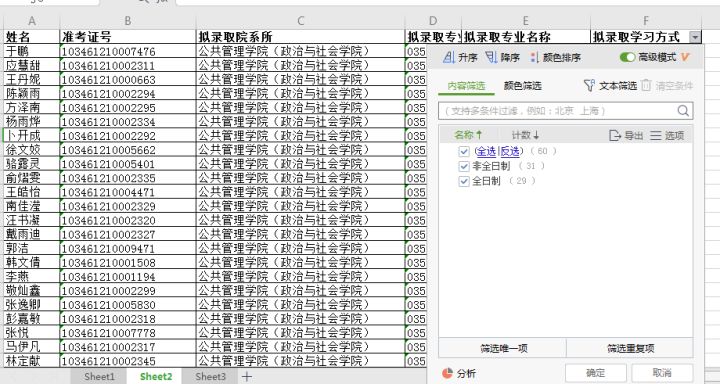This screenshot has height=384, width=720.
Task: Select header cell 拟录取院系所
Action: pyautogui.click(x=301, y=37)
